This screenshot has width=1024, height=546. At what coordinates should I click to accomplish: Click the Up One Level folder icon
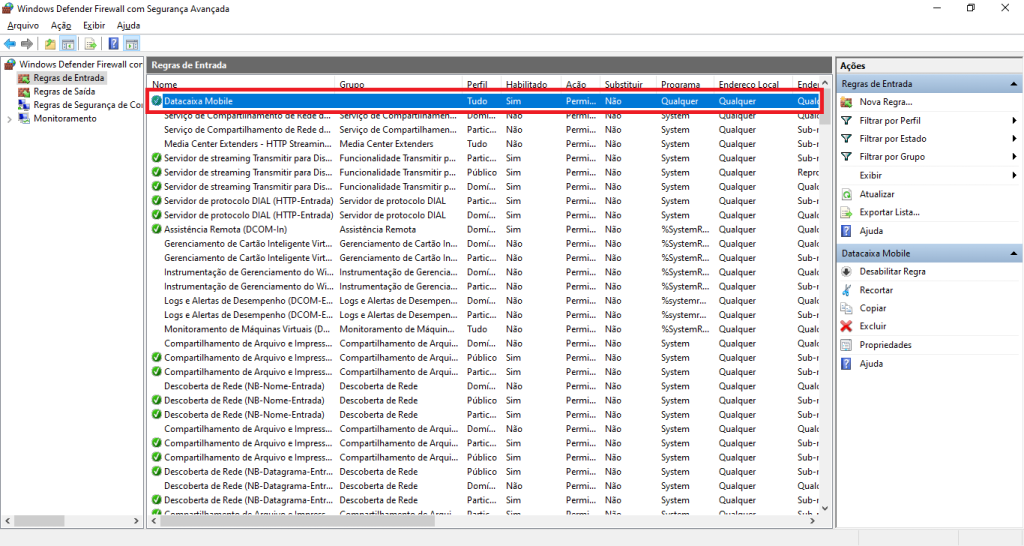coord(50,44)
